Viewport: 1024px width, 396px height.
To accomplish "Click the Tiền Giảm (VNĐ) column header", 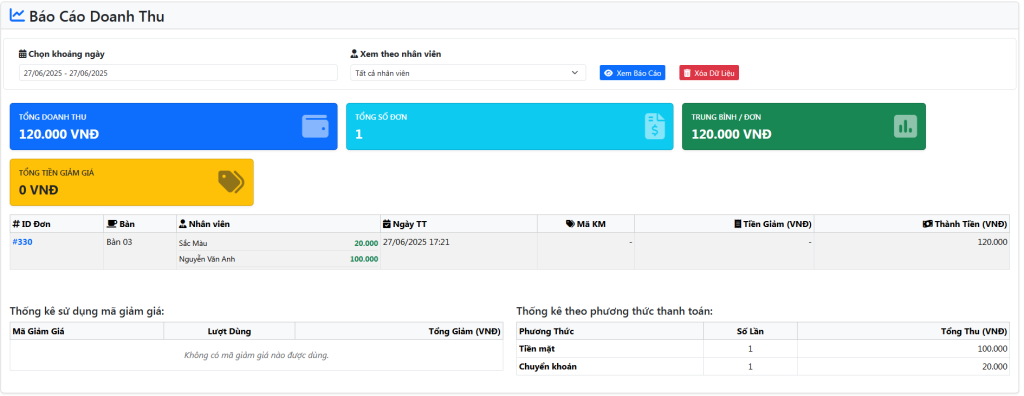I will (x=724, y=224).
